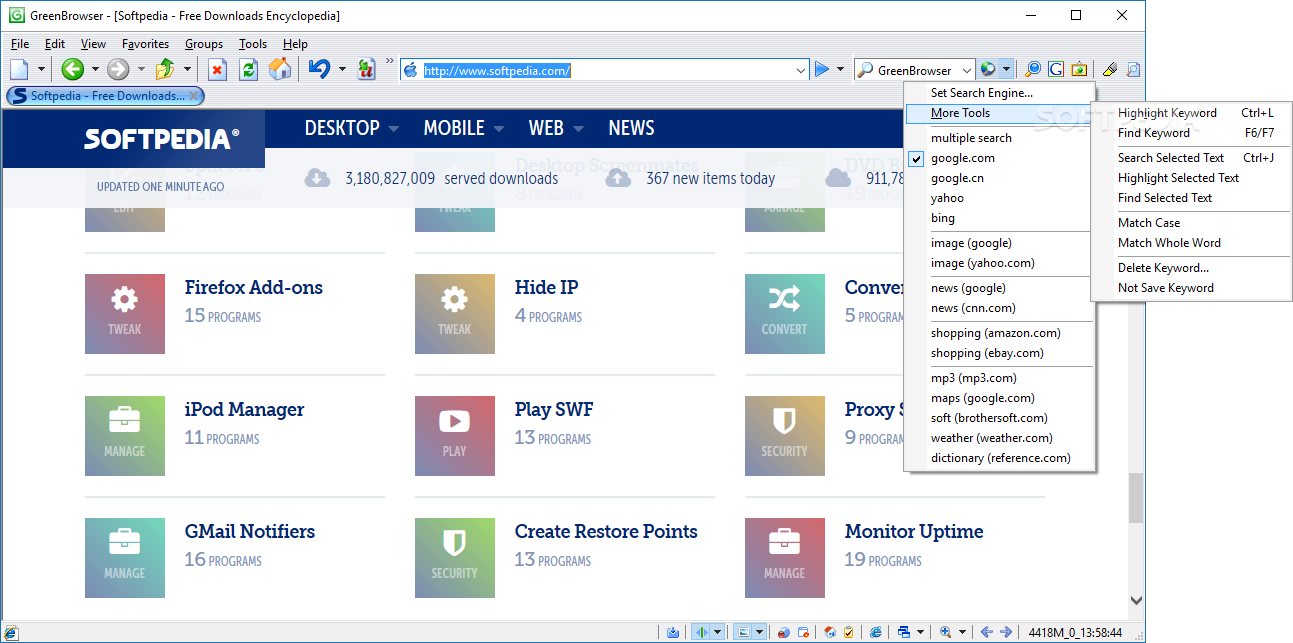This screenshot has width=1293, height=643.
Task: Click the blue right arrow in status bar
Action: [1006, 632]
